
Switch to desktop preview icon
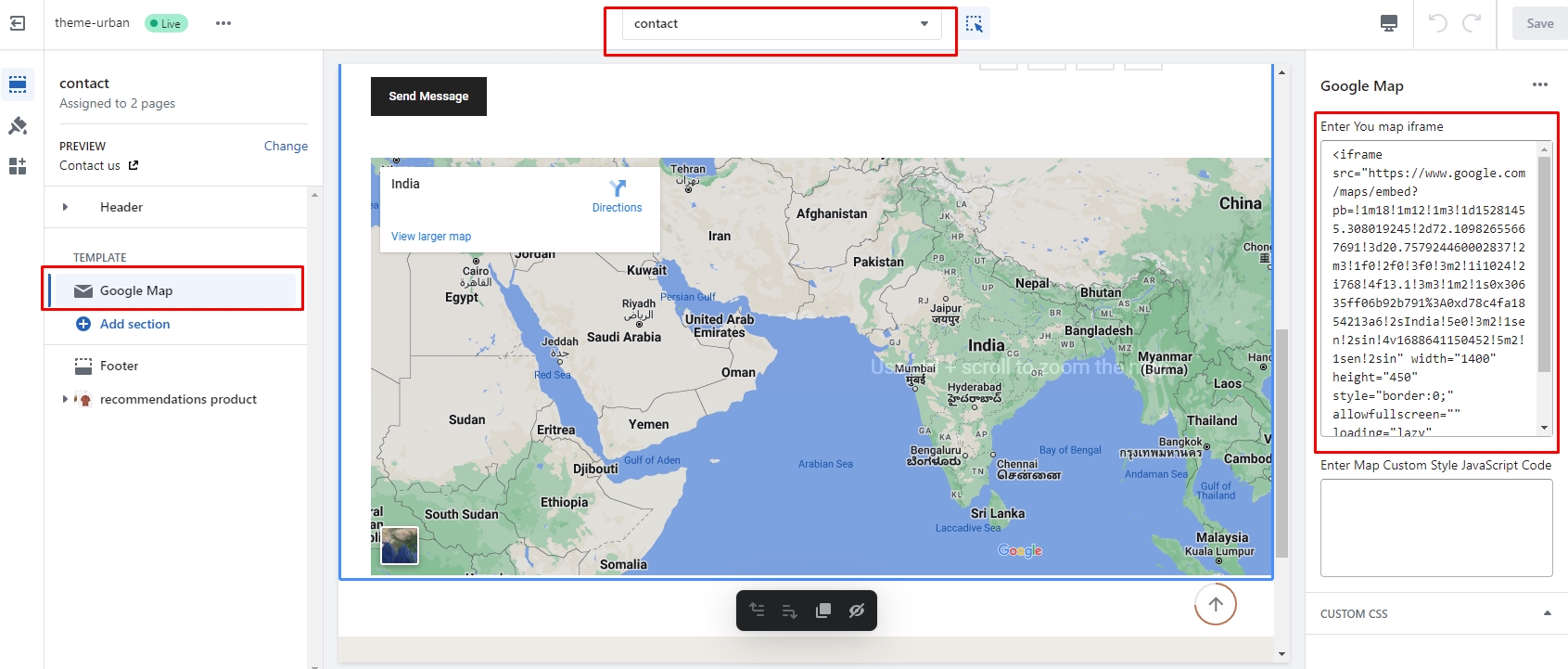point(1389,23)
